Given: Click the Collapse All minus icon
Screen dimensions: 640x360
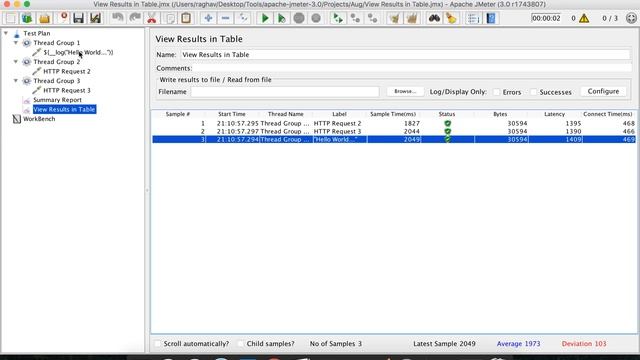Looking at the screenshot, I should click(x=225, y=18).
